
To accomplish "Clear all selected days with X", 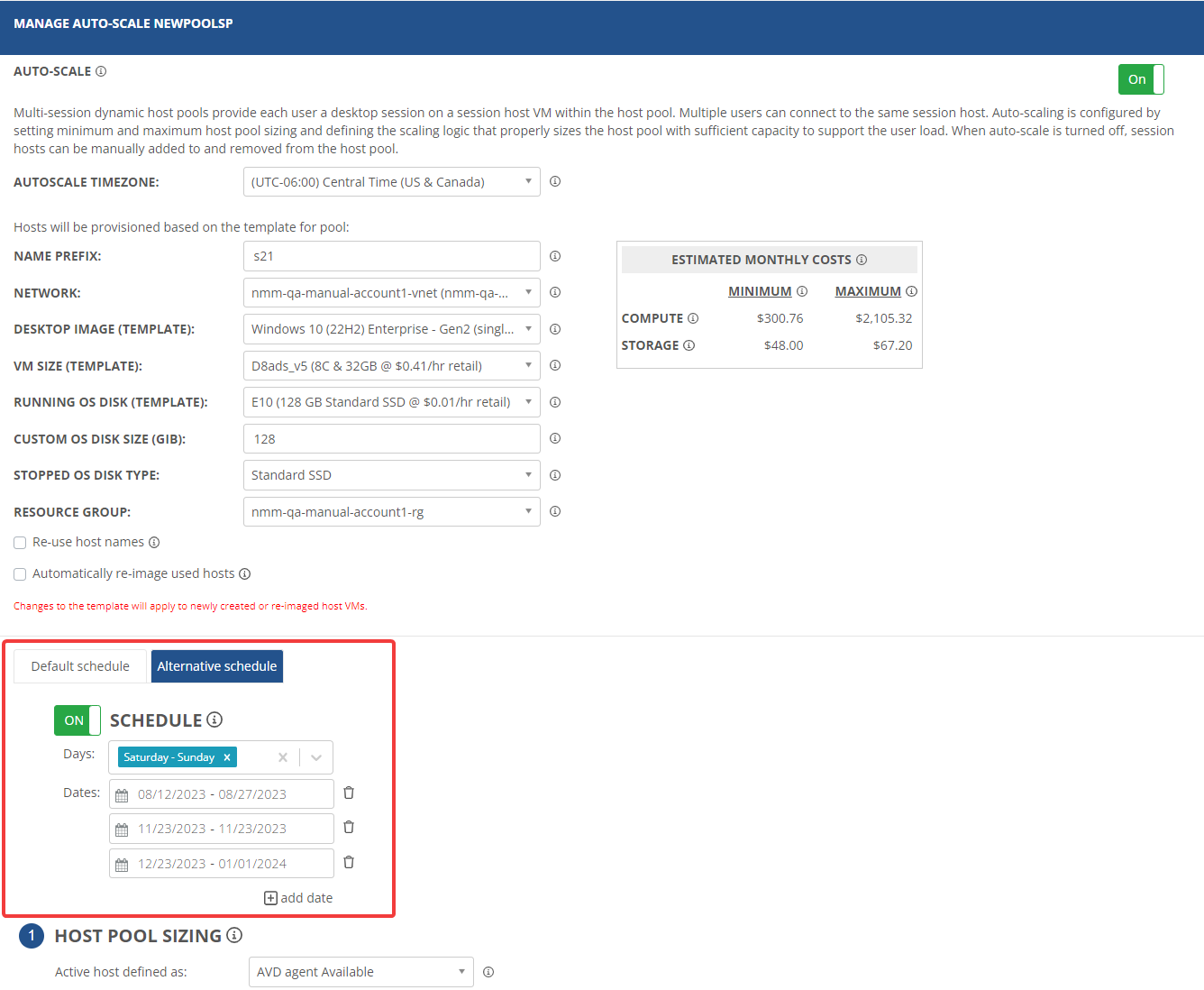I will 283,757.
